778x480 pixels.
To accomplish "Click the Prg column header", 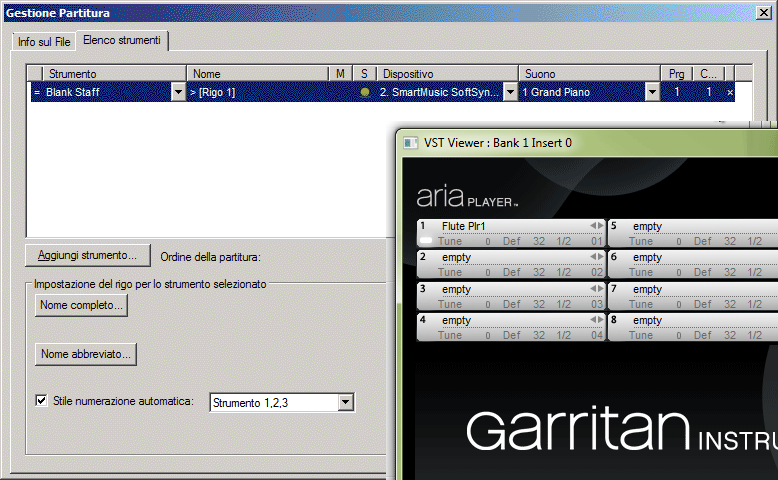I will 676,74.
